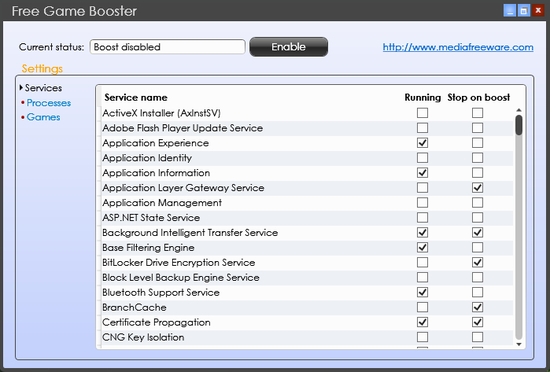The image size is (550, 372).
Task: Click the Stop on boost column header
Action: 478,97
